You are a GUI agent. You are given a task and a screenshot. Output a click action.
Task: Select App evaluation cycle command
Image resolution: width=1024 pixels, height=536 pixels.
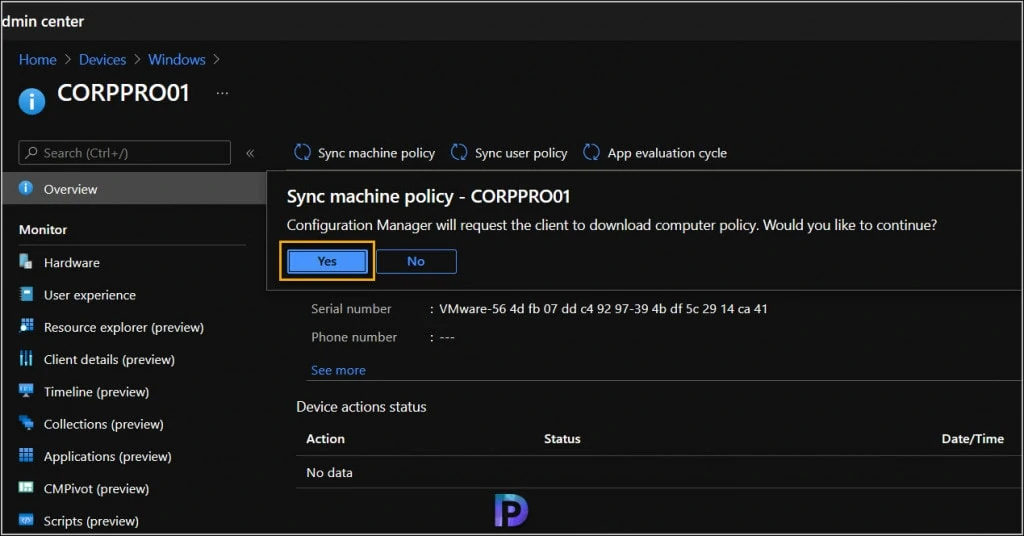tap(655, 153)
